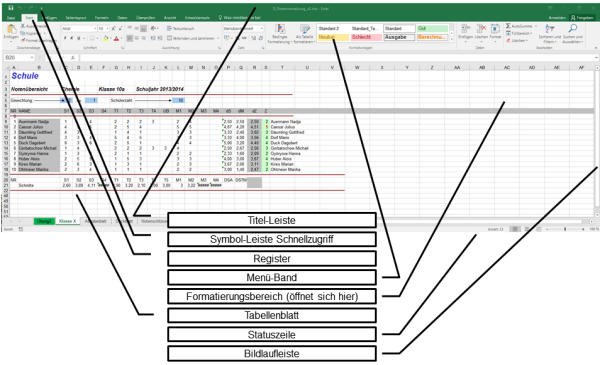Open Bedingte Formatierung icon
The width and height of the screenshot is (600, 365).
280,29
